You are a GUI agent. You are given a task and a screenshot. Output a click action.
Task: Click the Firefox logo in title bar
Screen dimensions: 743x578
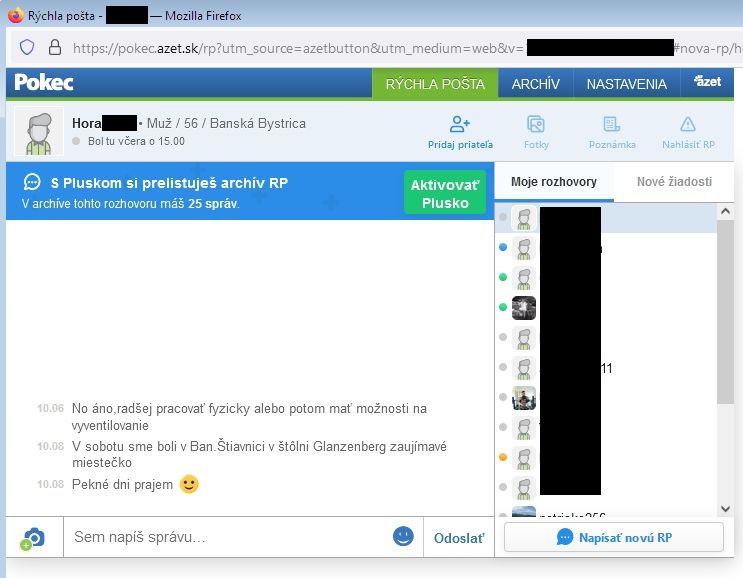pos(15,15)
